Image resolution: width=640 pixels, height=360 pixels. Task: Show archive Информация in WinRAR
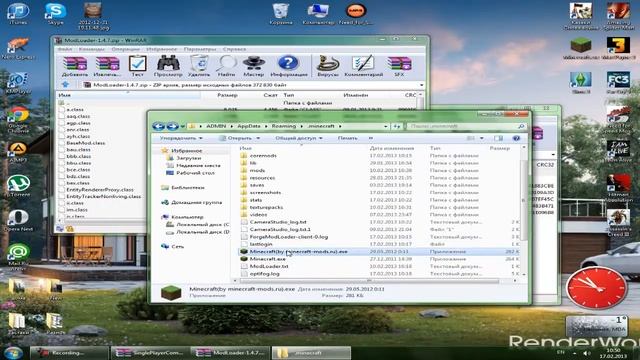coord(289,67)
